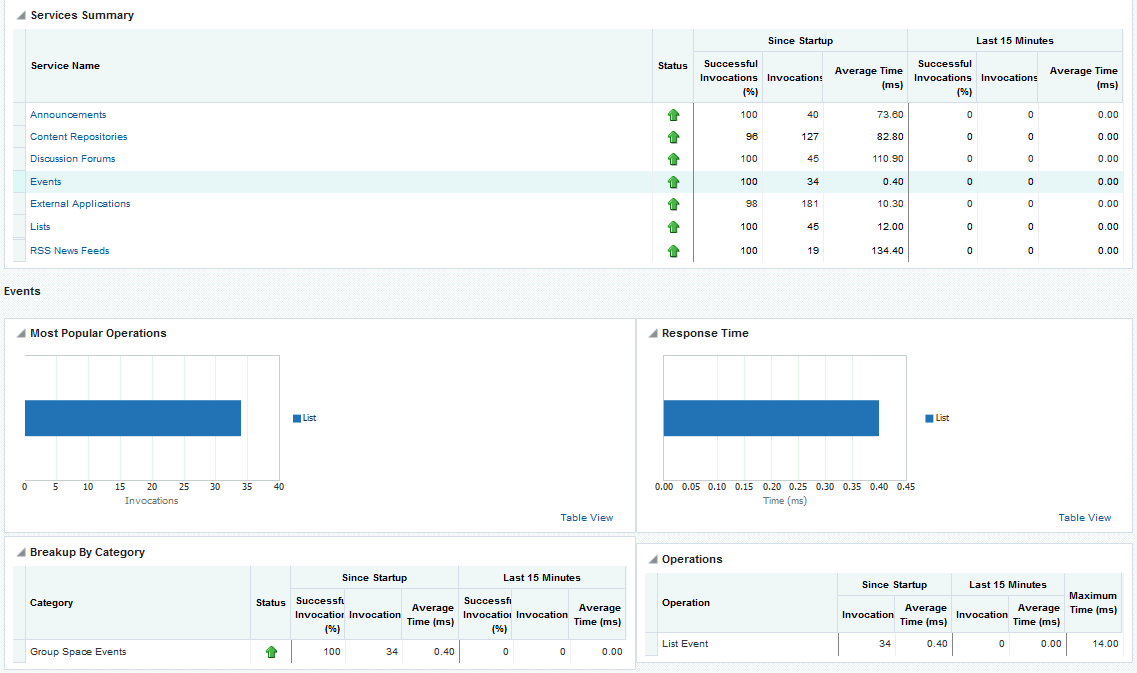Click the Content Repositories status arrow icon
The image size is (1137, 673).
point(673,137)
